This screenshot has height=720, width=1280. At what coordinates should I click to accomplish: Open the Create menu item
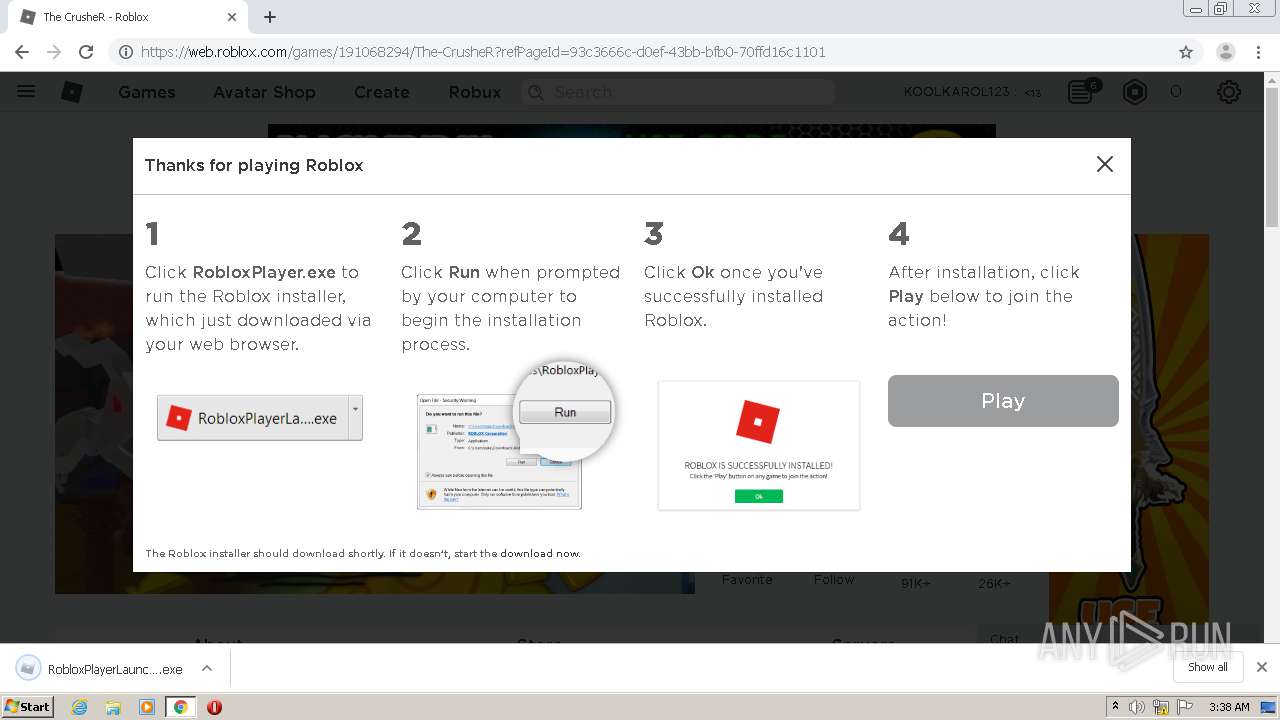click(382, 92)
